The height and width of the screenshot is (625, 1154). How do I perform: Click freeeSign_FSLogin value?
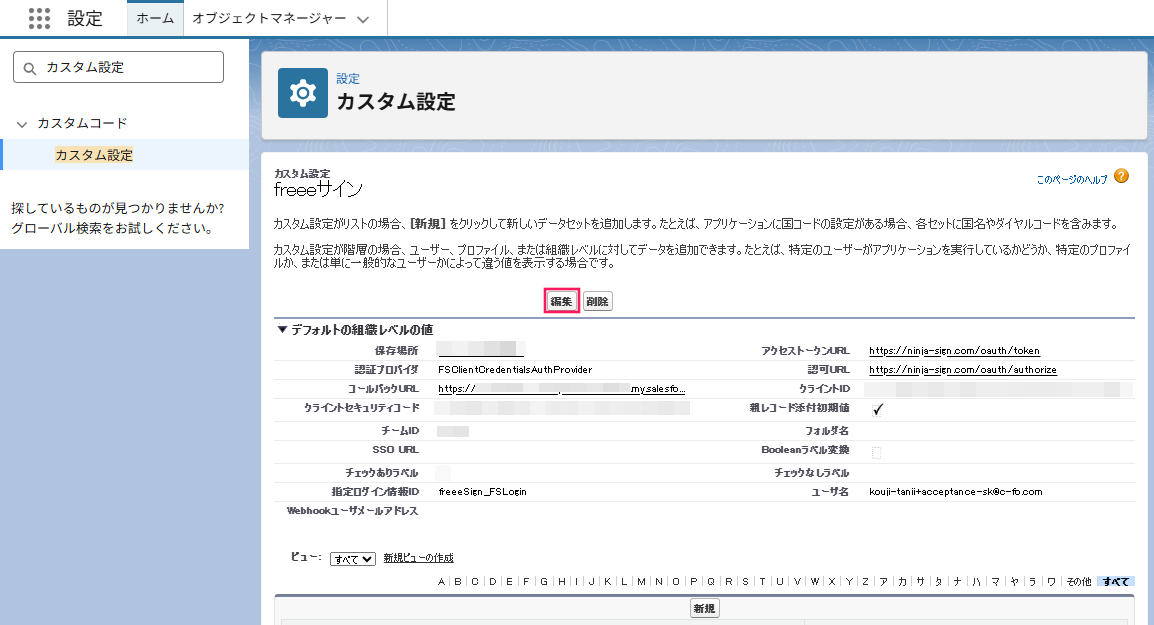coord(483,492)
